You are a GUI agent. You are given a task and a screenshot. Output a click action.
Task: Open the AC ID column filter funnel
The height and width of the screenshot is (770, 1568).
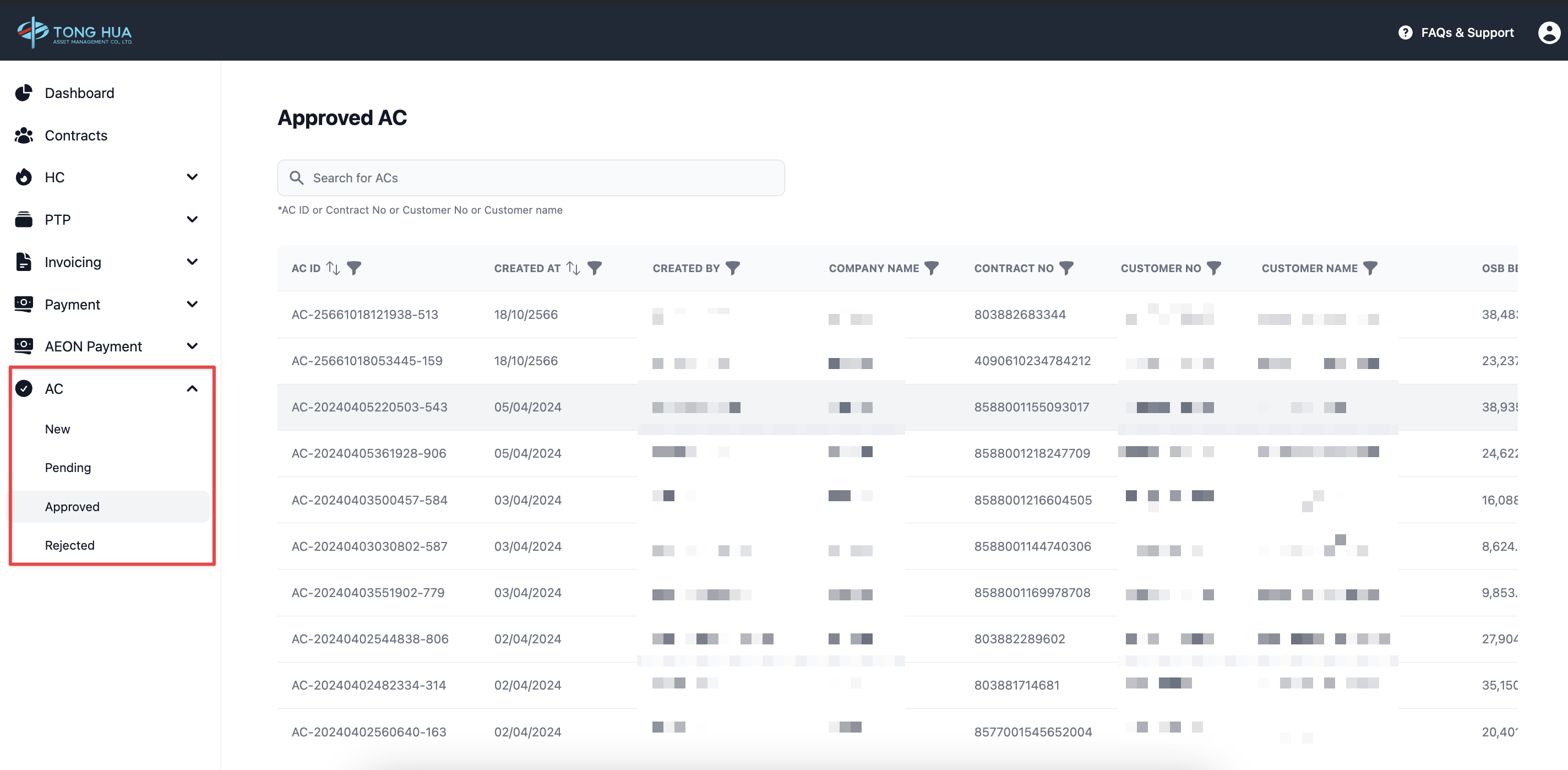coord(353,268)
